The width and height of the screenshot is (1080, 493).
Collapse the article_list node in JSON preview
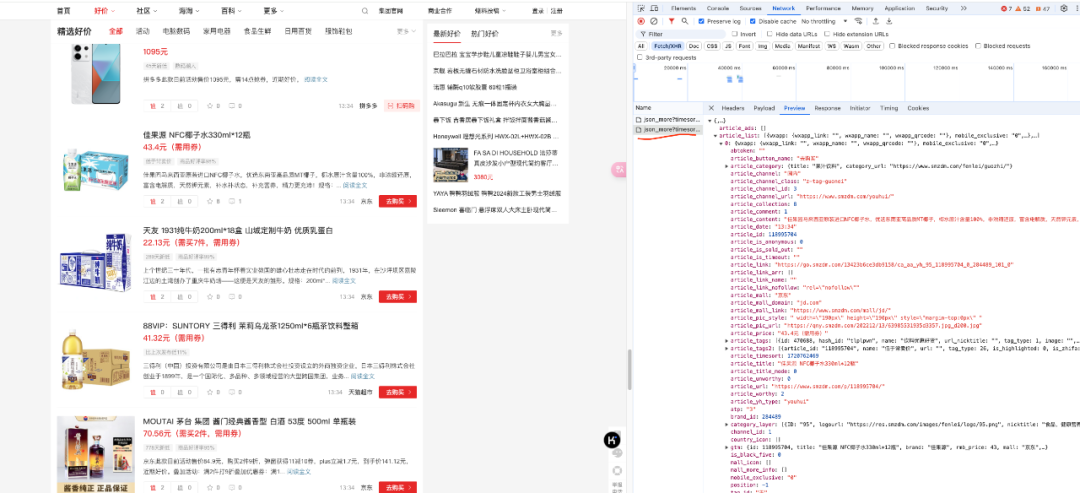click(x=715, y=136)
